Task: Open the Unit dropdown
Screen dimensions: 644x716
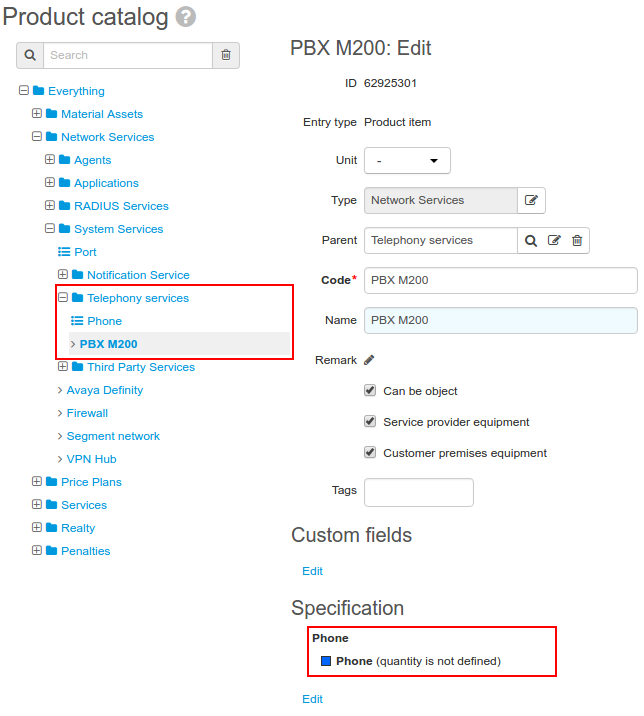Action: click(407, 160)
